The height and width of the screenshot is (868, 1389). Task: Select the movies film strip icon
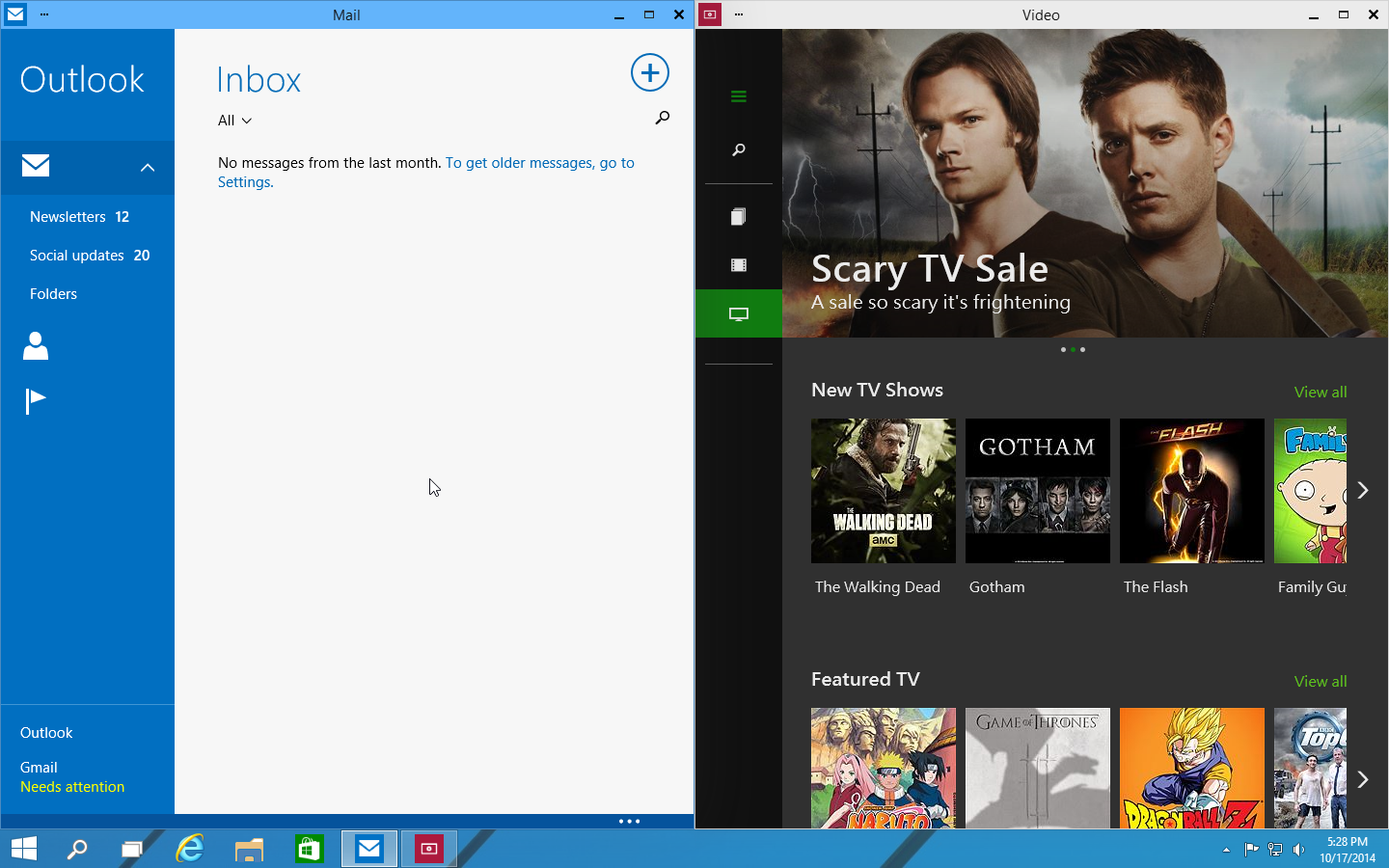(739, 265)
